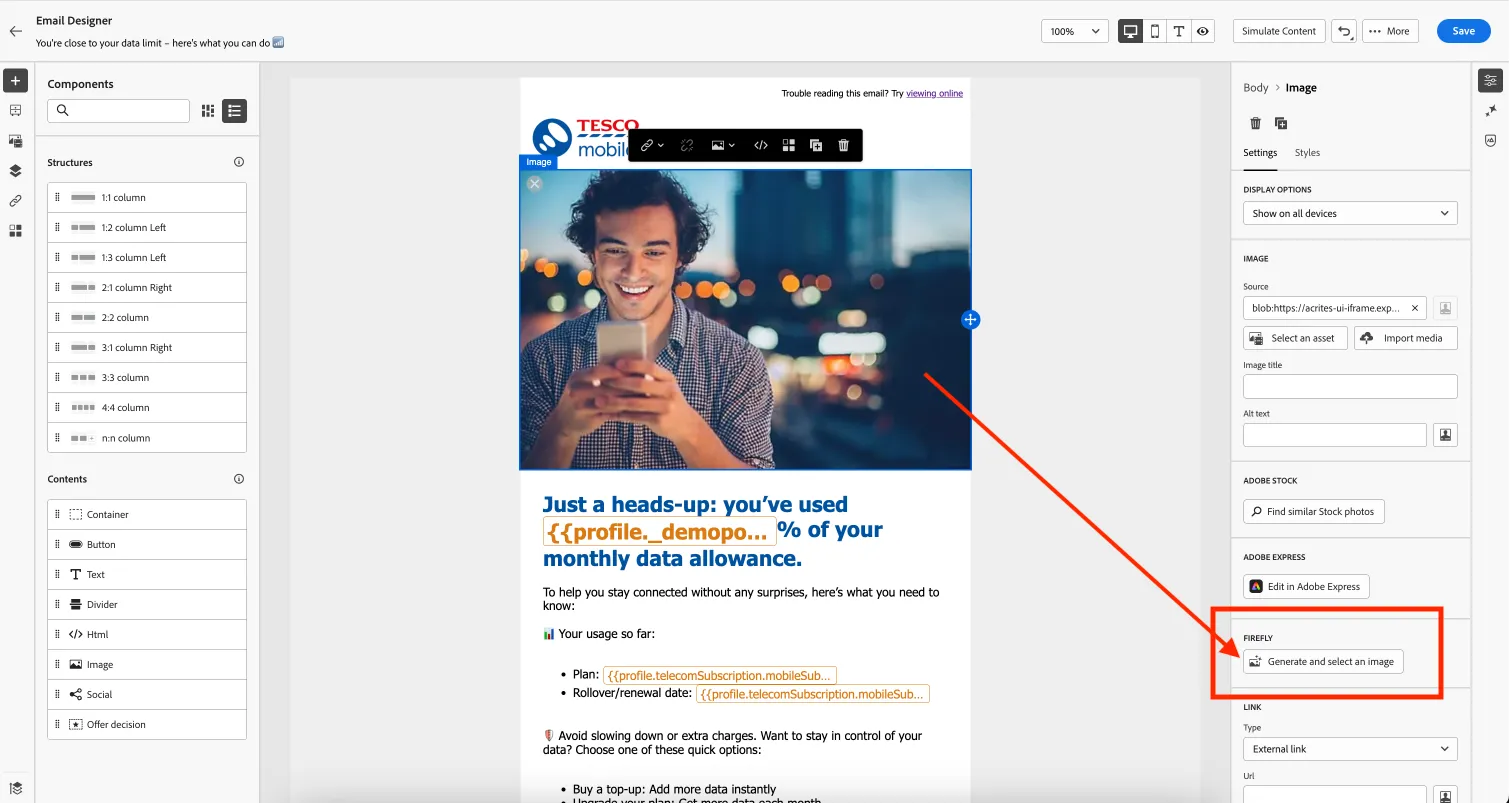Open the More actions menu
Screen dimensions: 1510x803
pyautogui.click(x=1390, y=31)
